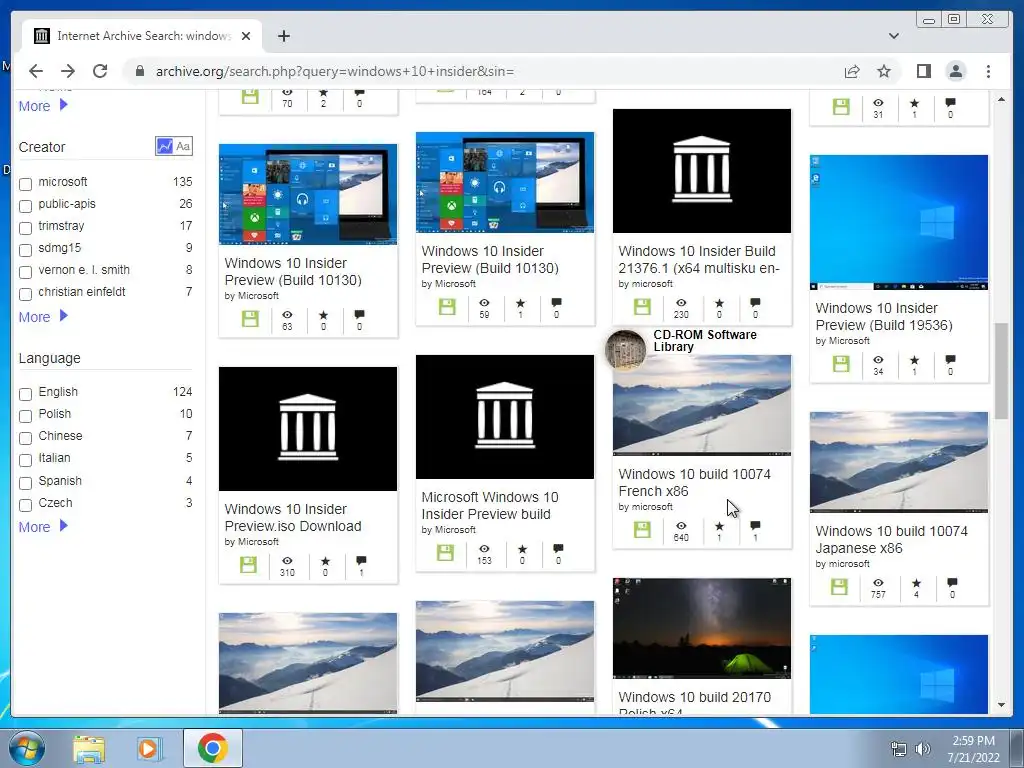The image size is (1024, 768).
Task: Open Windows Media Player from taskbar
Action: pos(148,748)
